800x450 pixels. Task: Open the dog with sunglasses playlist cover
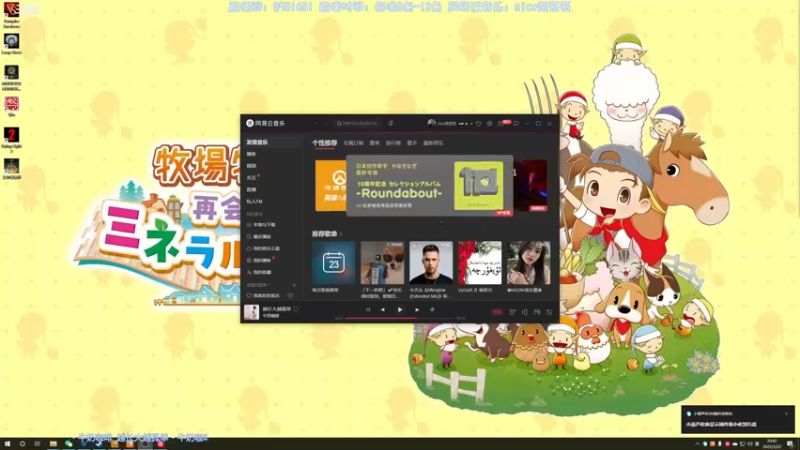(x=382, y=263)
